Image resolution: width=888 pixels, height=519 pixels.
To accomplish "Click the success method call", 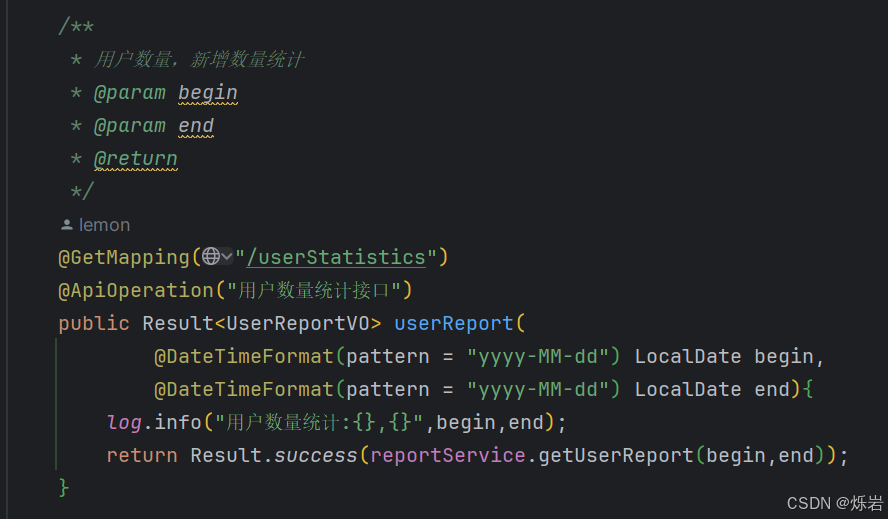I will [315, 455].
